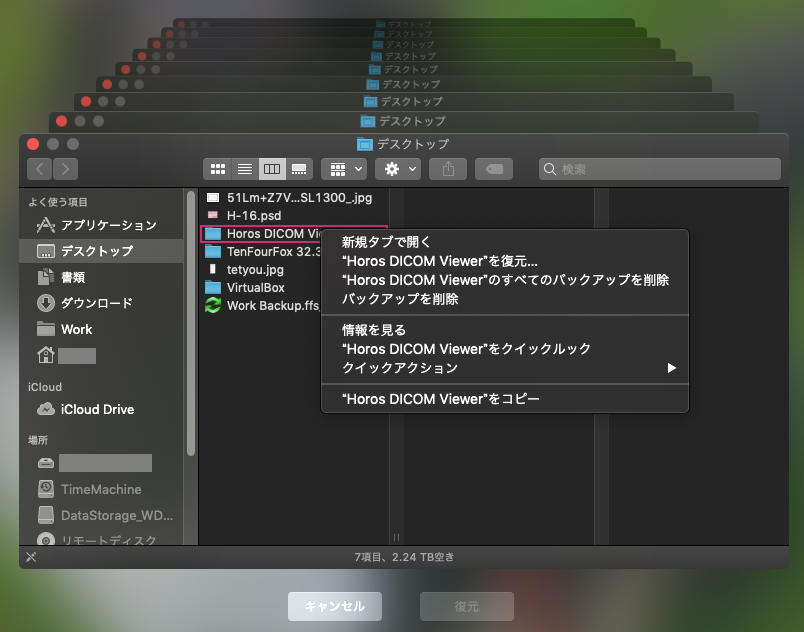Open ダウンロード in the sidebar

coord(101,303)
